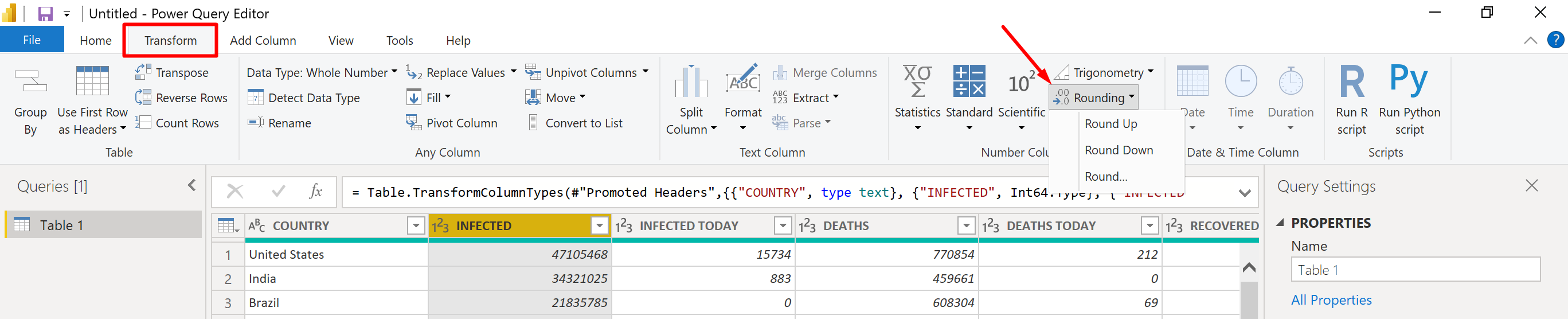Click the Scientific 10² icon
1568x319 pixels.
(1022, 82)
